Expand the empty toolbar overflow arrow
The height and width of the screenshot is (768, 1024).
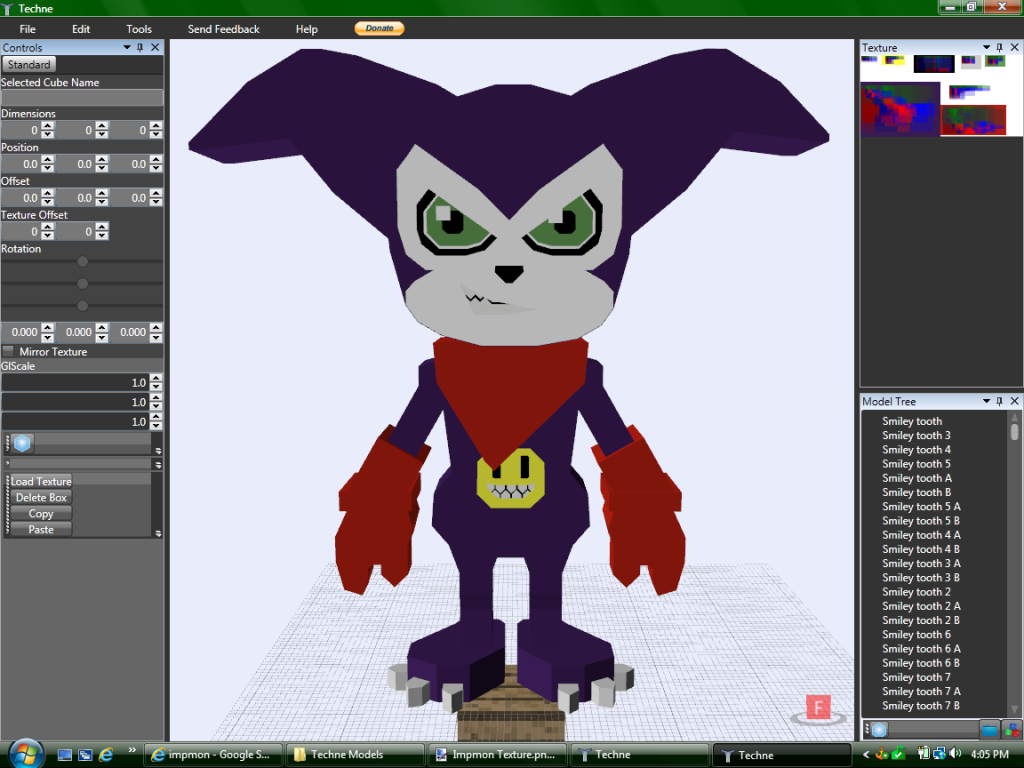(158, 464)
